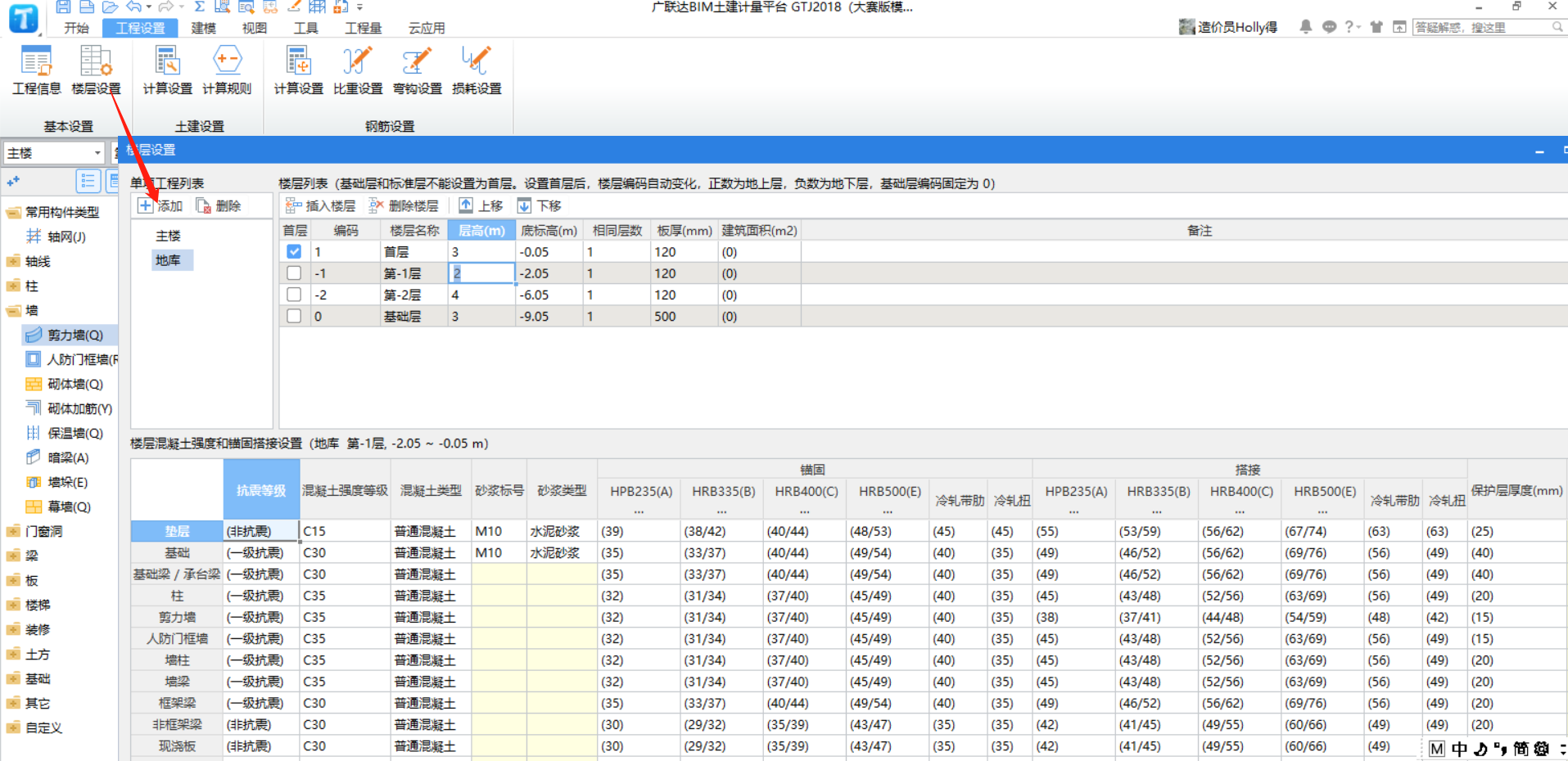This screenshot has height=761, width=1568.
Task: Click 插入楼层 button
Action: (x=320, y=205)
